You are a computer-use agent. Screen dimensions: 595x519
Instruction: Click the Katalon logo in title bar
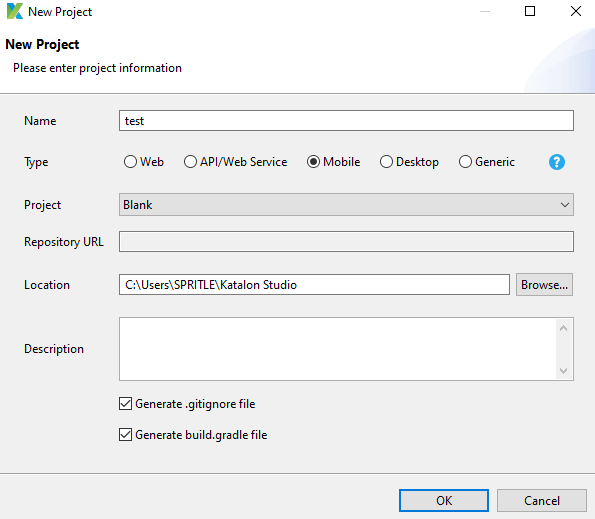click(x=15, y=11)
